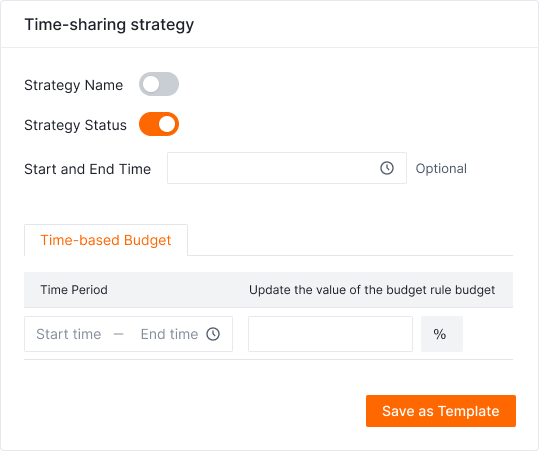Click the Time Period column header

[x=74, y=290]
